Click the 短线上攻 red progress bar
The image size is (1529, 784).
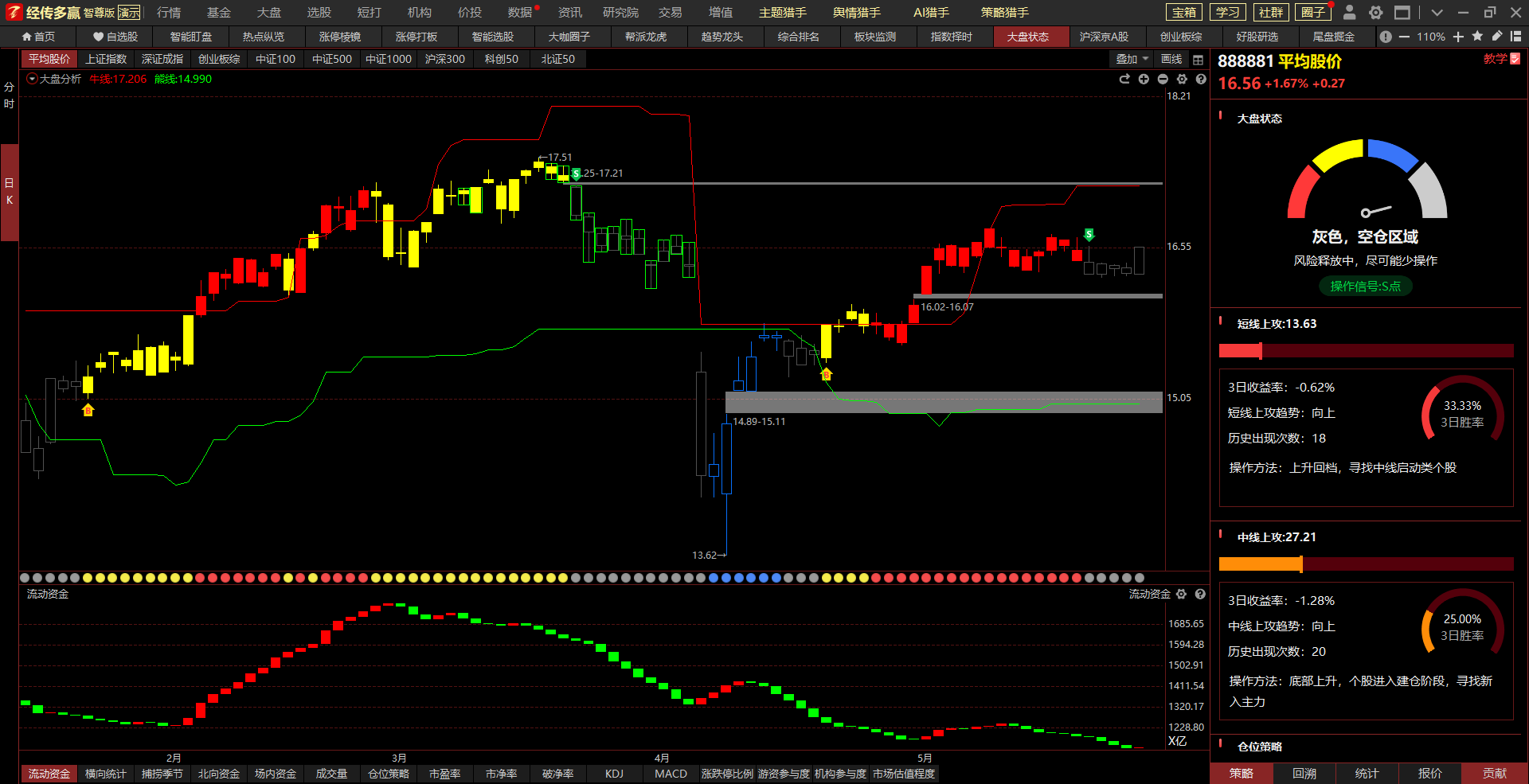click(1367, 351)
